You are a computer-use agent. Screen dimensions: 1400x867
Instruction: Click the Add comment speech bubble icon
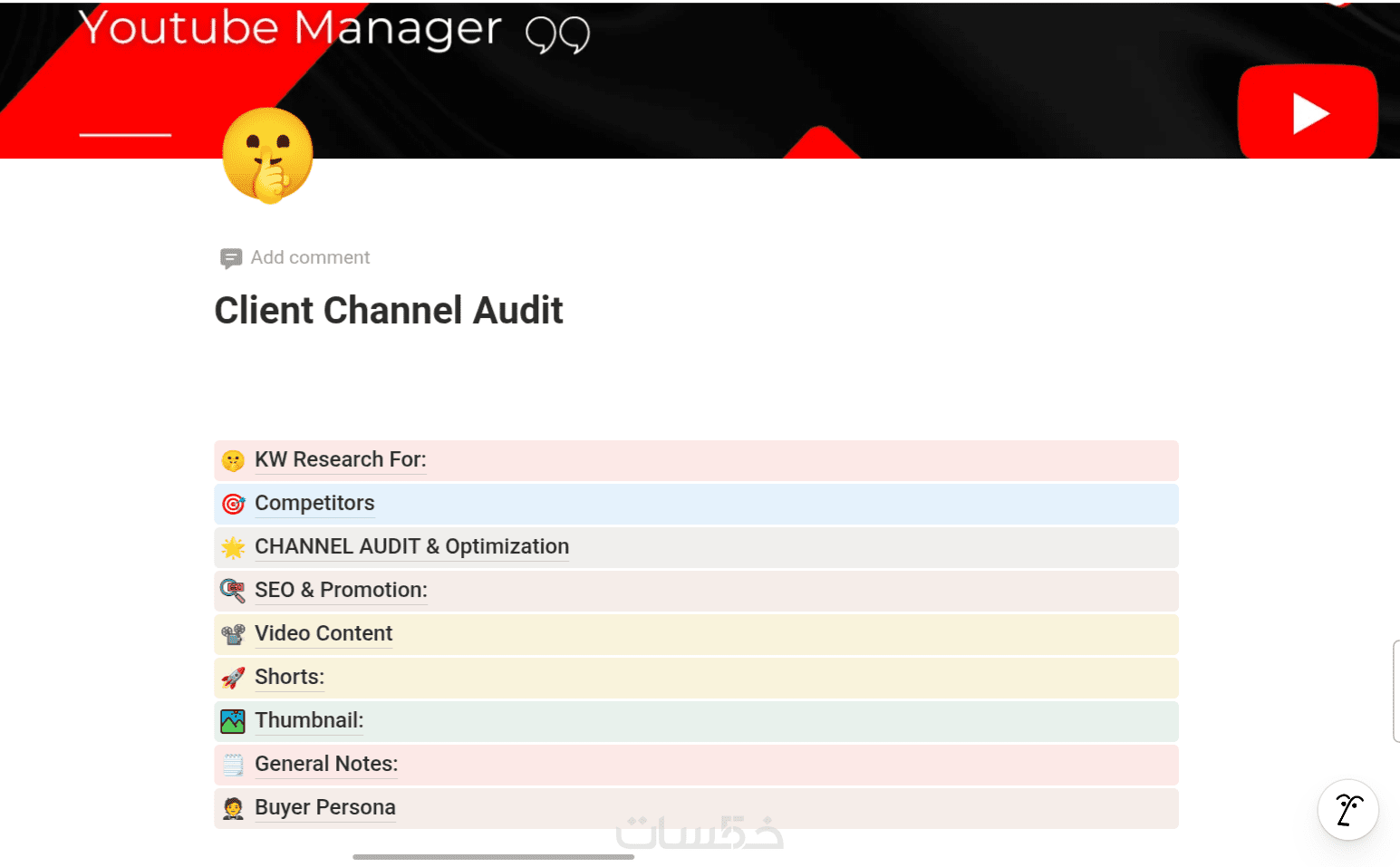click(x=231, y=258)
